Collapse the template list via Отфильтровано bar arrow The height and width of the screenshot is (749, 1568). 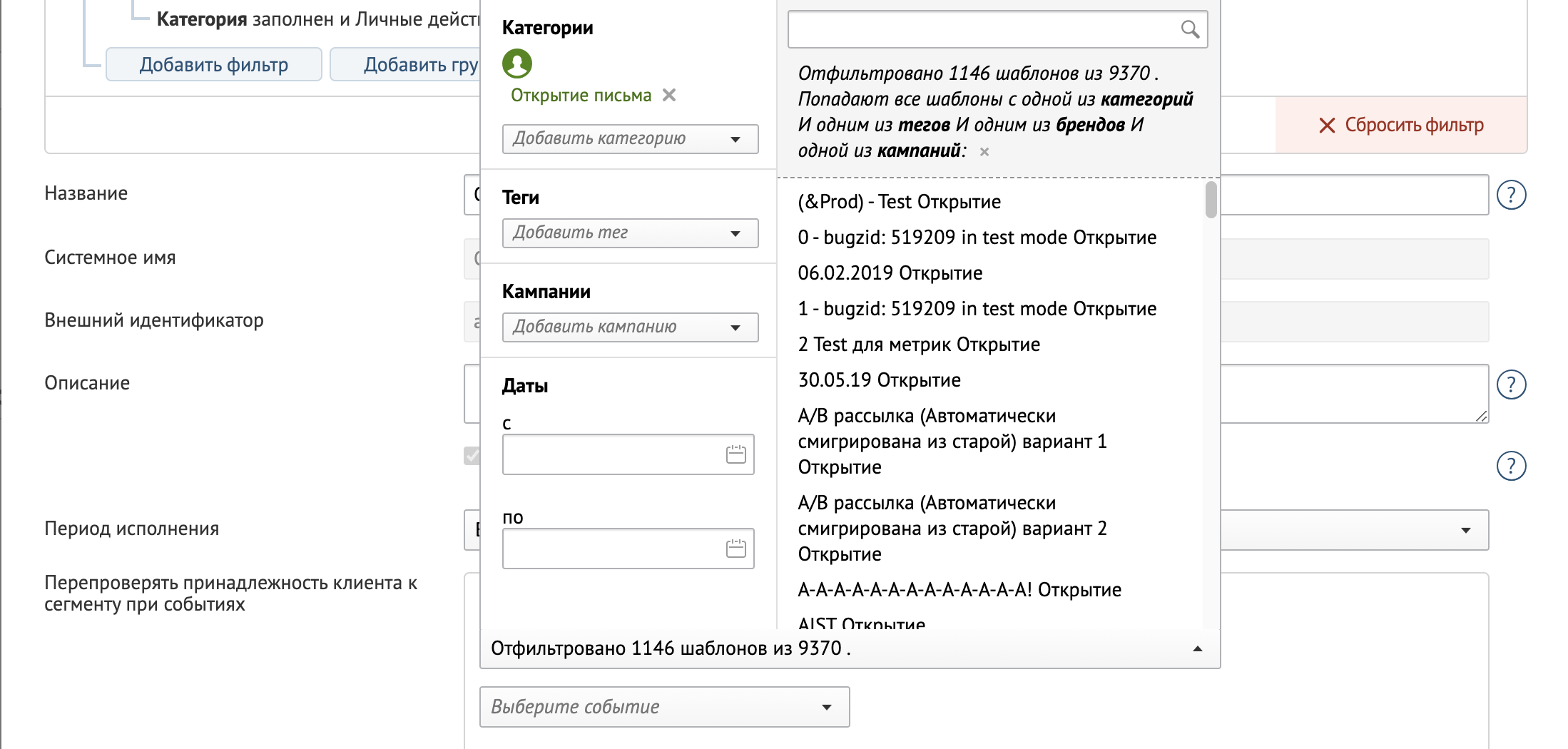coord(1198,648)
